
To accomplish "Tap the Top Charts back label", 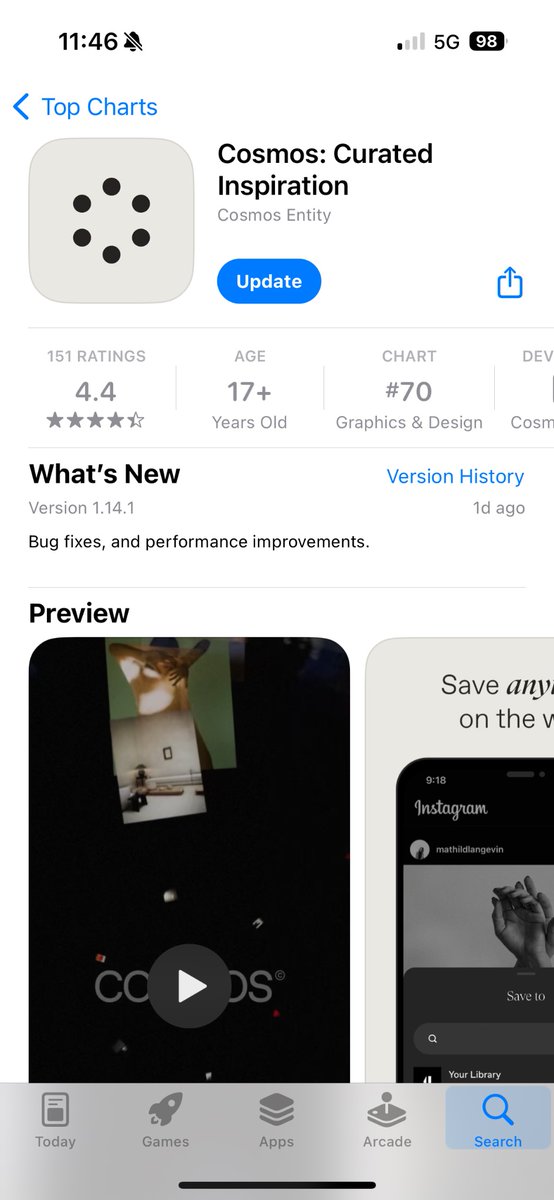I will (99, 107).
